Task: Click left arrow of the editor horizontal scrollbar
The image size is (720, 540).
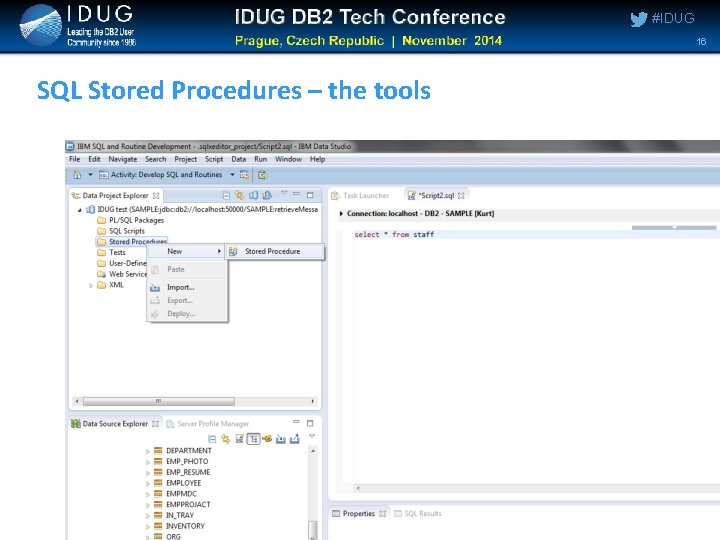Action: pos(358,488)
